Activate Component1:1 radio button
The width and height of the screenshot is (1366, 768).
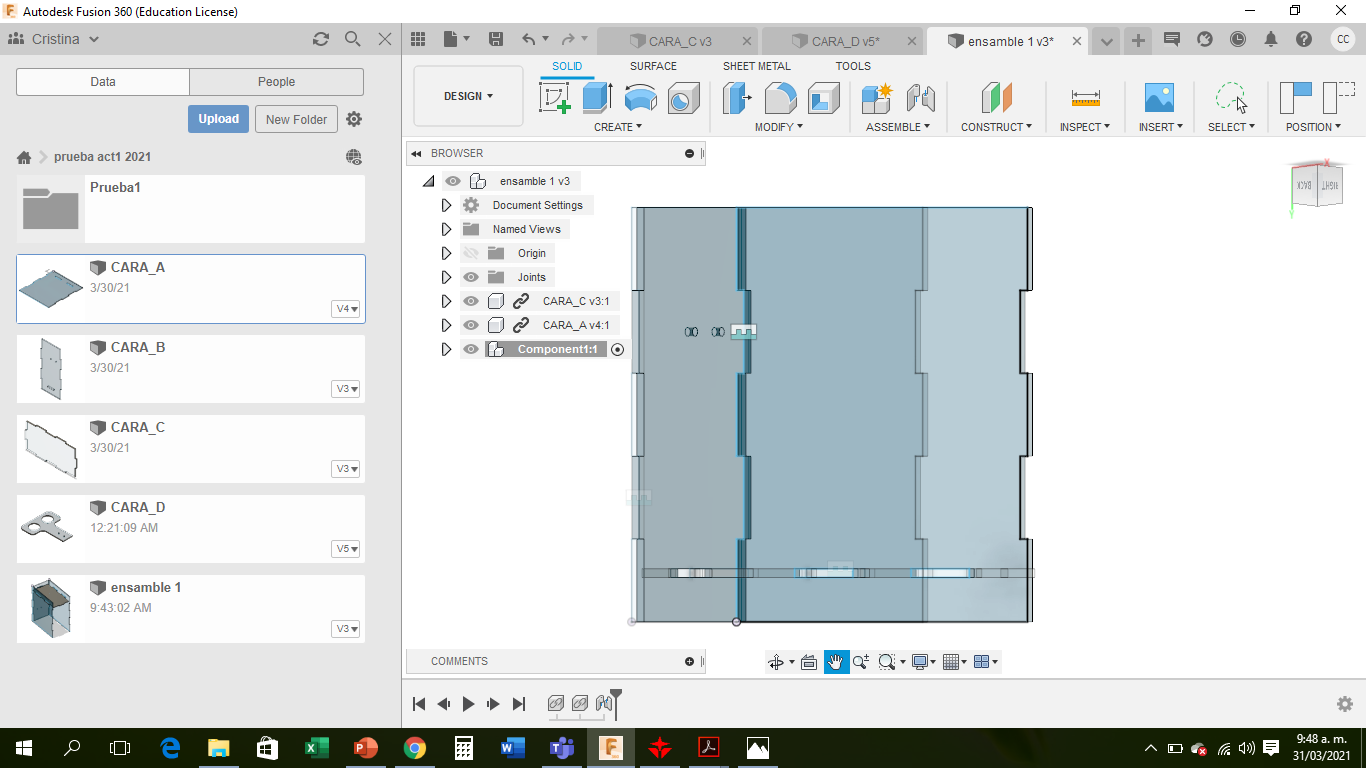pos(617,349)
